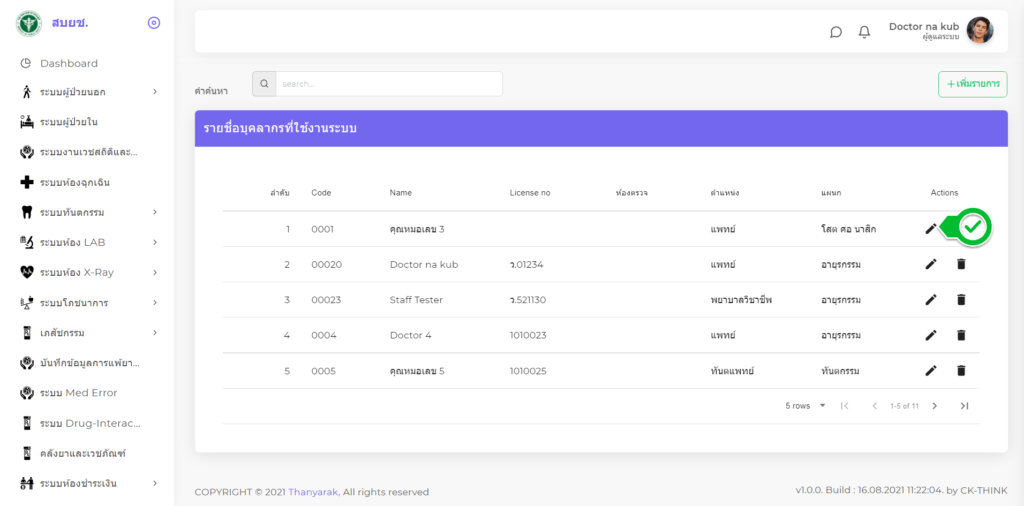Toggle the sidebar collapse circle icon
This screenshot has width=1024, height=506.
pos(153,22)
